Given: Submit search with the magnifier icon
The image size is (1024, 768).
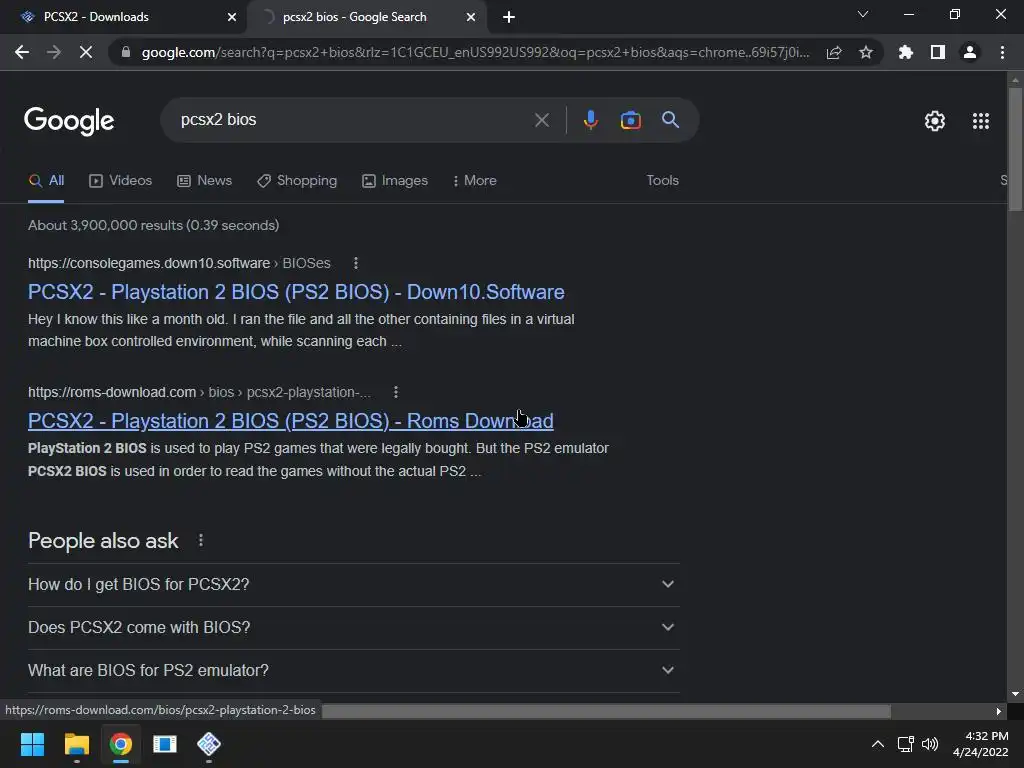Looking at the screenshot, I should [670, 120].
